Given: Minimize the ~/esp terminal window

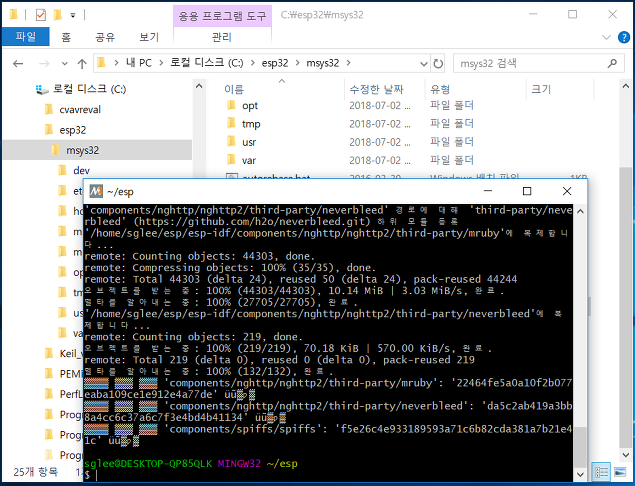Looking at the screenshot, I should click(488, 191).
